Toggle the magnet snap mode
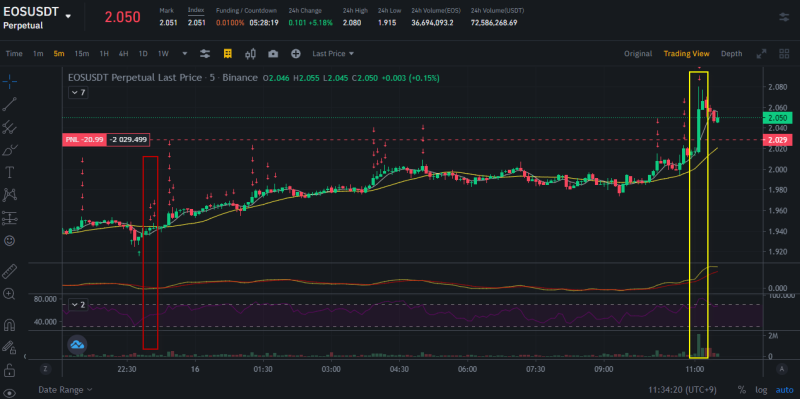 pyautogui.click(x=9, y=325)
